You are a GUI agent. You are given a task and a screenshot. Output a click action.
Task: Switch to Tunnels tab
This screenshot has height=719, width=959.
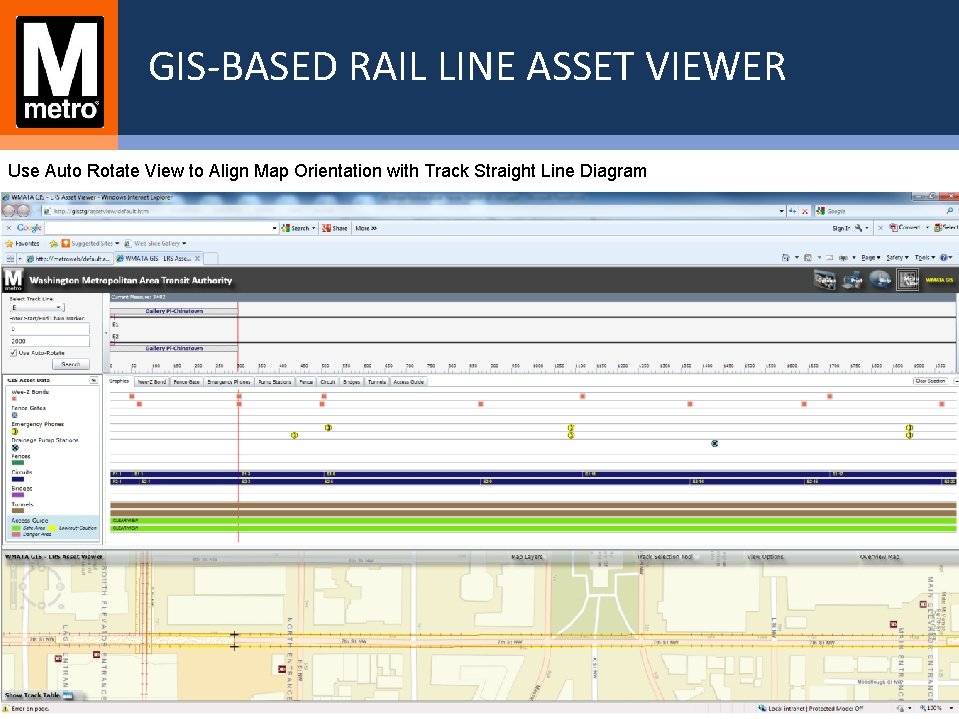point(377,382)
